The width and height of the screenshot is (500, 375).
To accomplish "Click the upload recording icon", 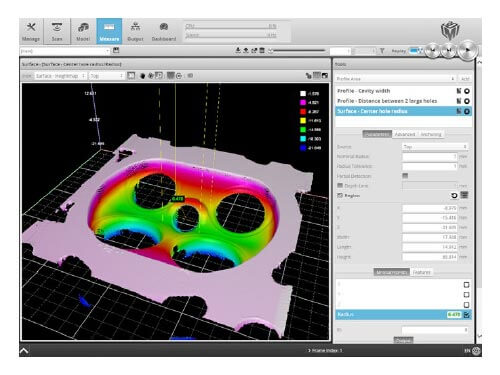I will [246, 50].
